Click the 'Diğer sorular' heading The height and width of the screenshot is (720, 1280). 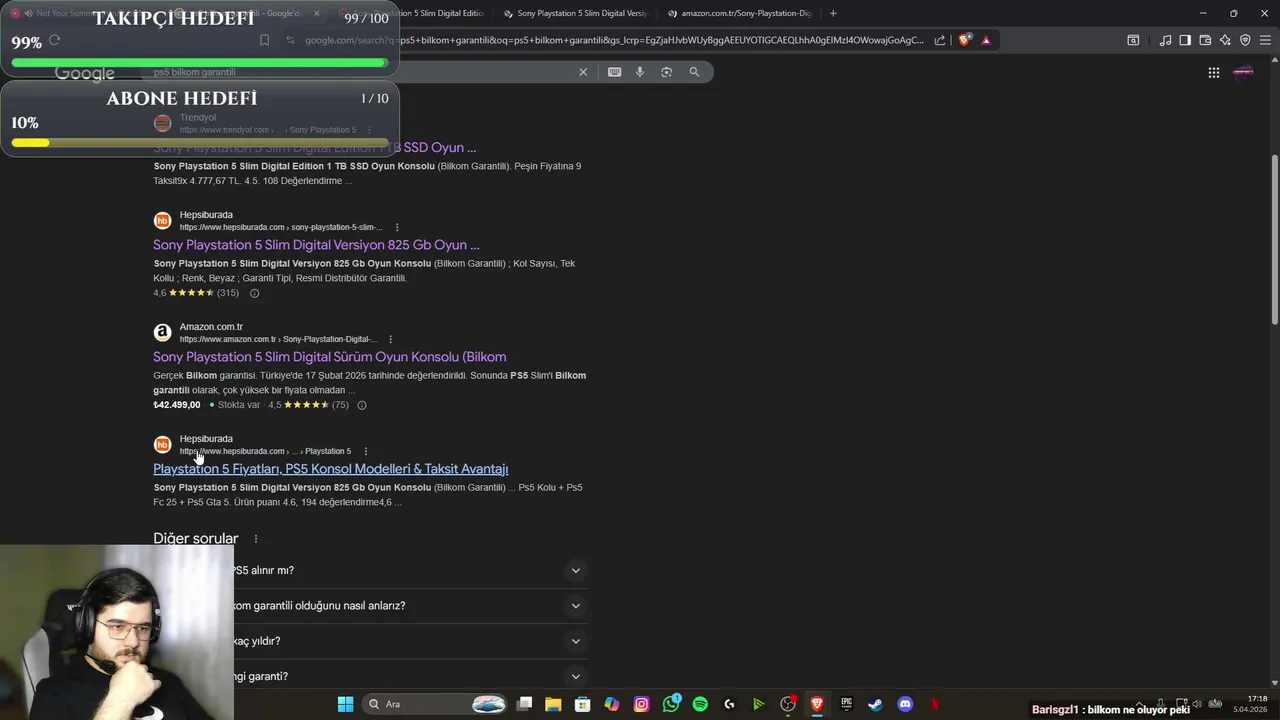[x=195, y=539]
